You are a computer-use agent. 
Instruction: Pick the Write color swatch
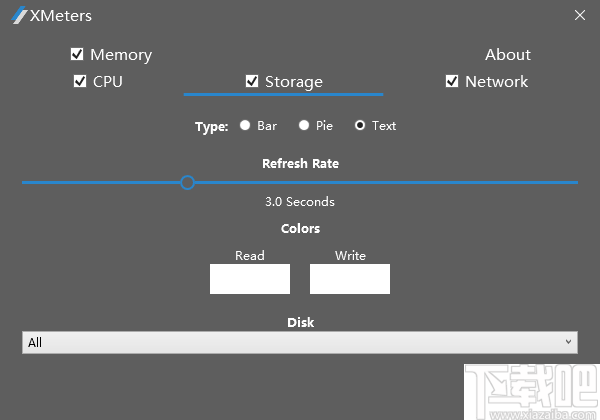click(x=350, y=279)
